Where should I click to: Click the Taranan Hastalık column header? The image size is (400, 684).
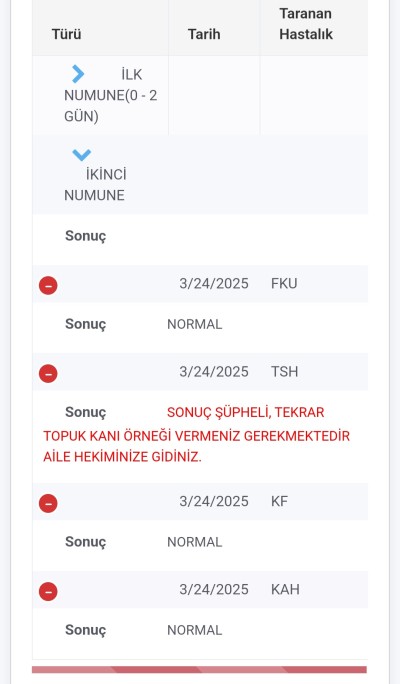tap(306, 24)
